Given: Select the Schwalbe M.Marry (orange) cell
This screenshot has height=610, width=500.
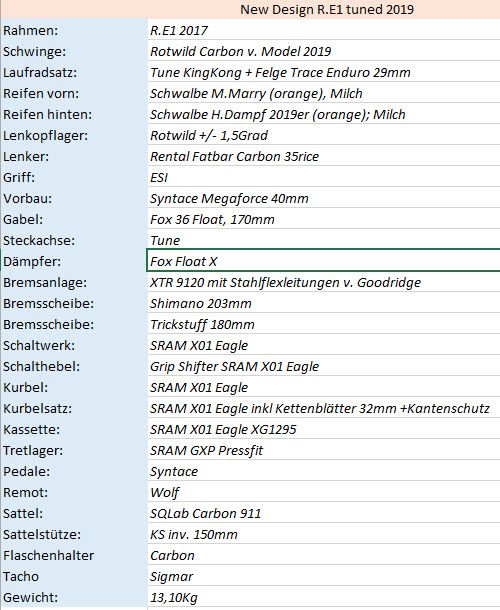Looking at the screenshot, I should (324, 92).
